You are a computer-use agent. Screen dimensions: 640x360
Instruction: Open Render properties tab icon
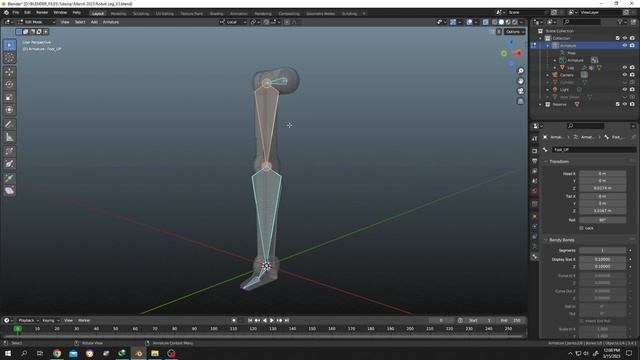pos(535,151)
